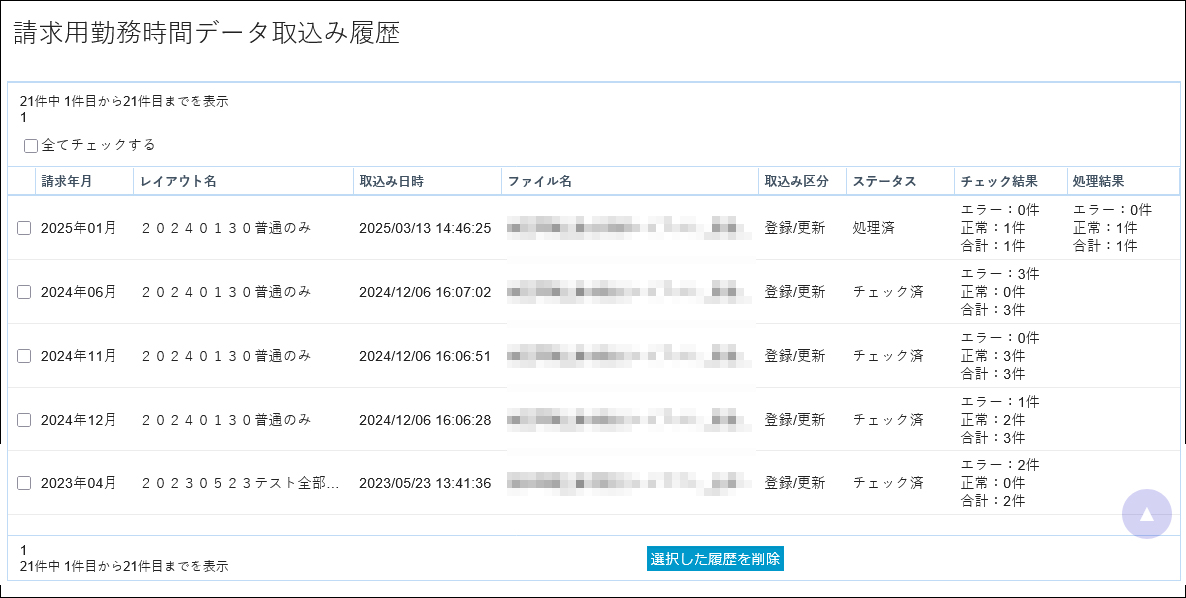Click the チェック済 status in 2024年06月 row
The width and height of the screenshot is (1186, 598).
[888, 292]
